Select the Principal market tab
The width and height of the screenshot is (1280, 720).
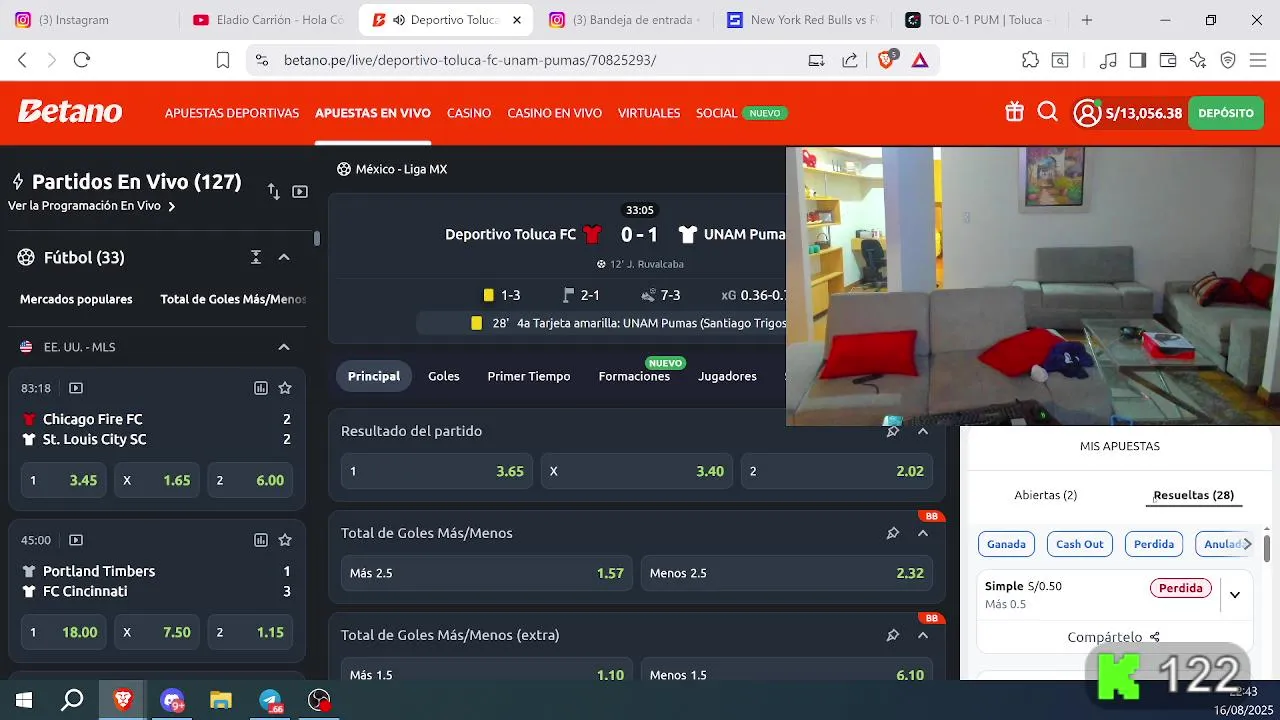pyautogui.click(x=374, y=376)
